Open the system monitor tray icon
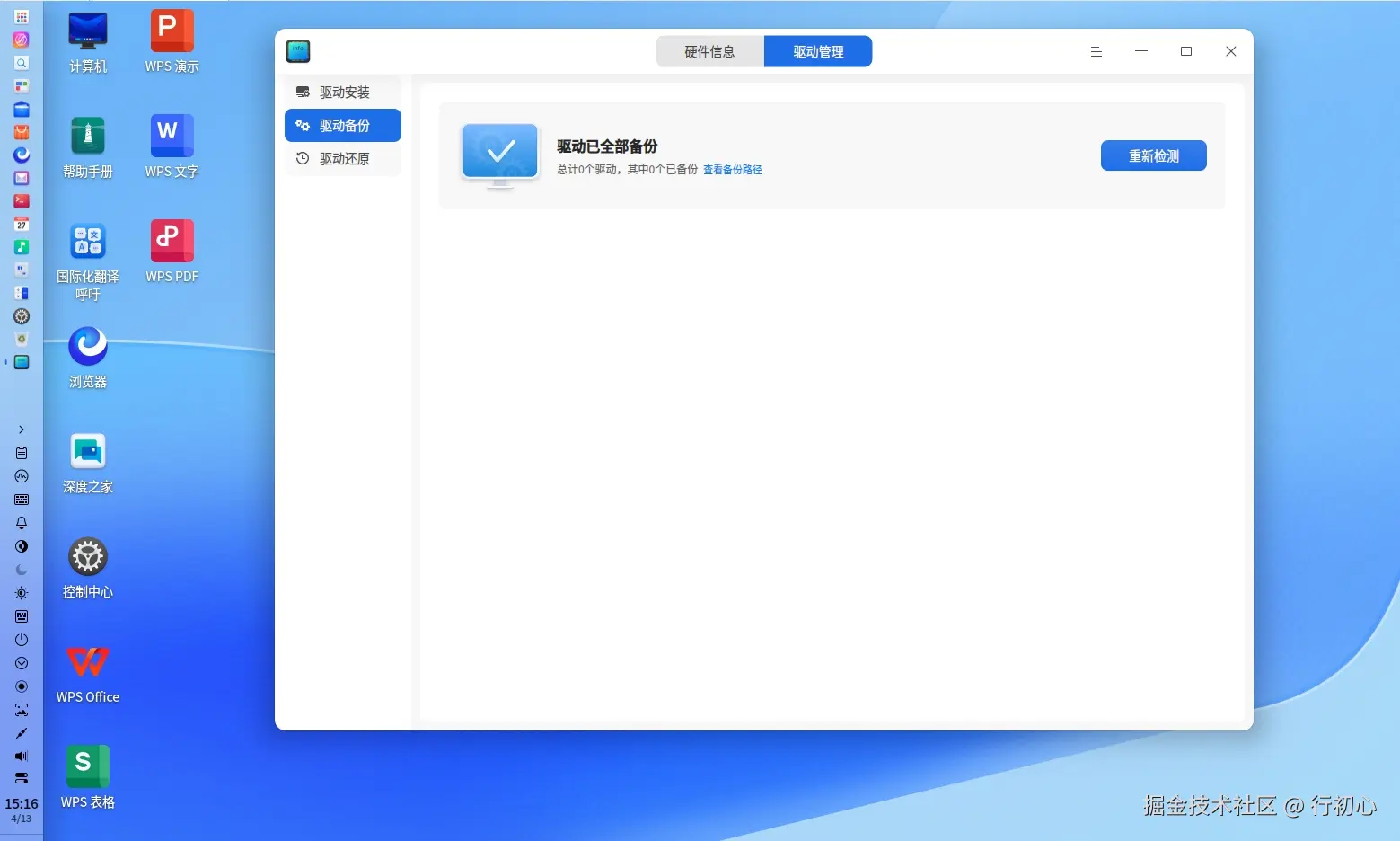1400x841 pixels. (22, 476)
